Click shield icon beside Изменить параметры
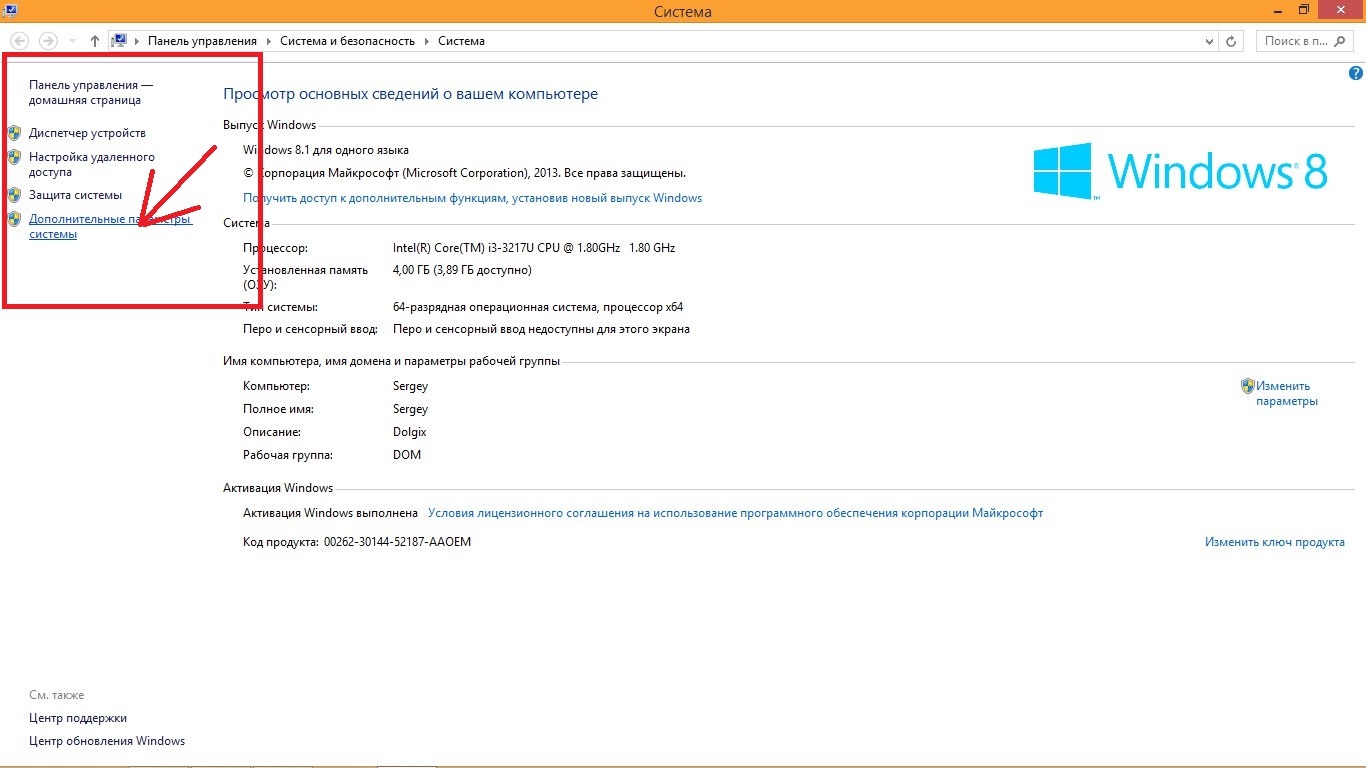 point(1248,386)
